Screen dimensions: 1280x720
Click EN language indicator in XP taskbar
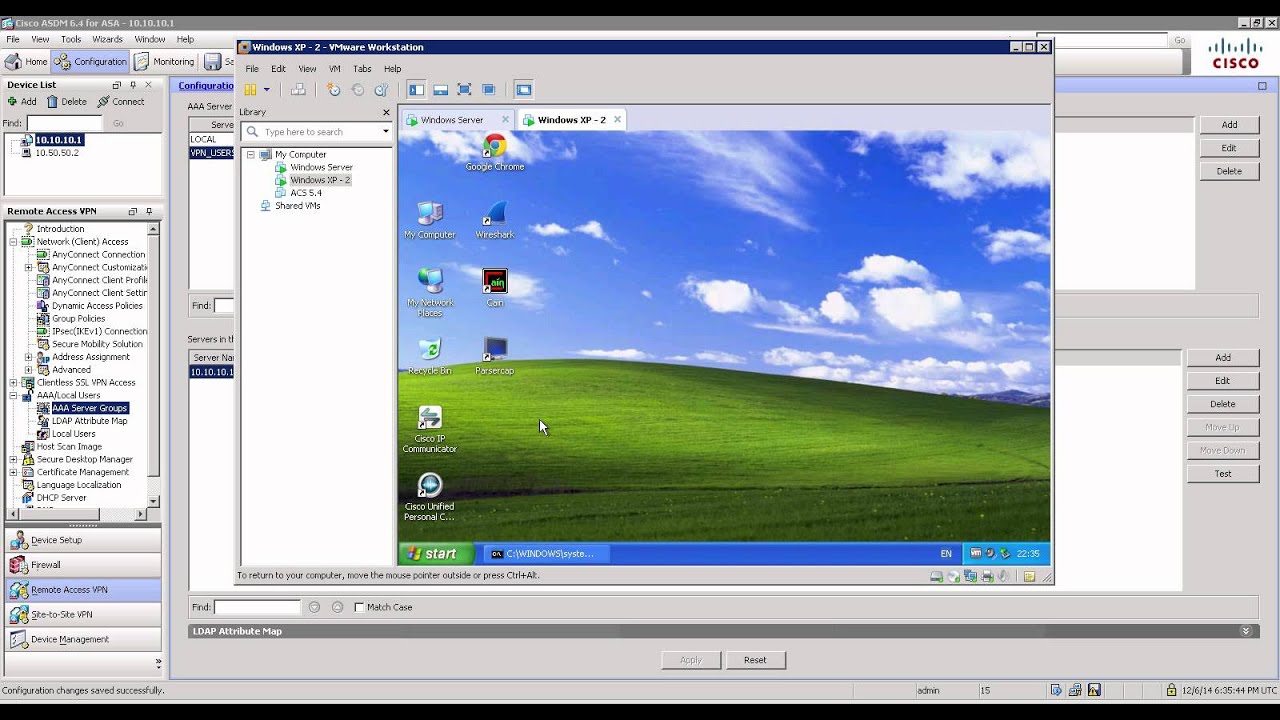click(x=946, y=554)
